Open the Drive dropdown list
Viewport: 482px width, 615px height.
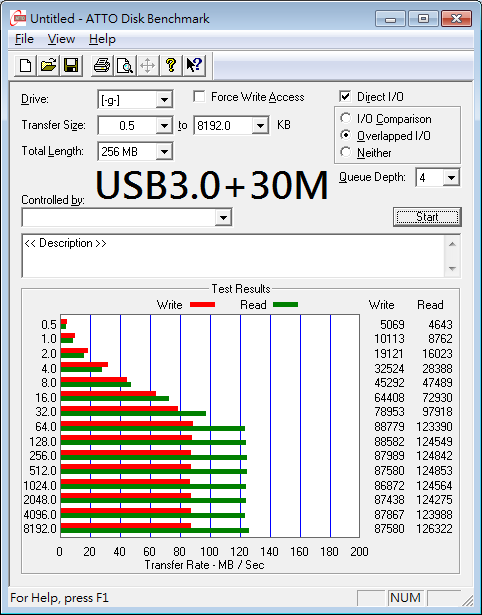tap(164, 100)
